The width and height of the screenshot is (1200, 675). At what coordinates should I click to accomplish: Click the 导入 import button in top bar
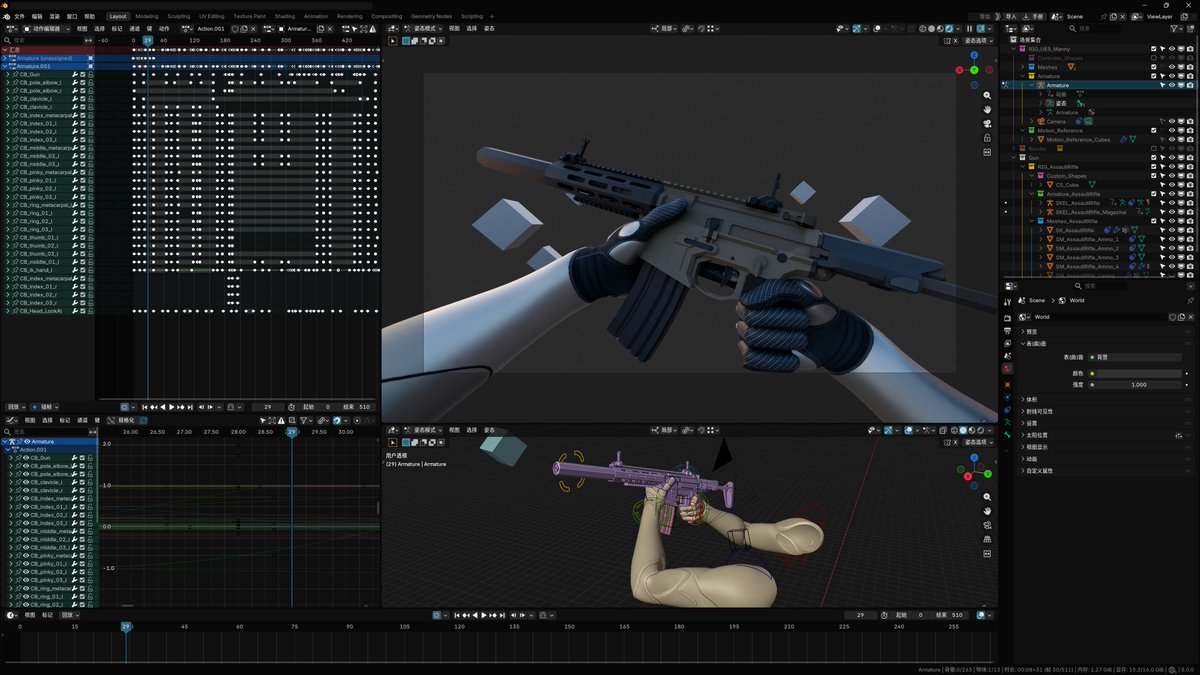coord(1011,16)
